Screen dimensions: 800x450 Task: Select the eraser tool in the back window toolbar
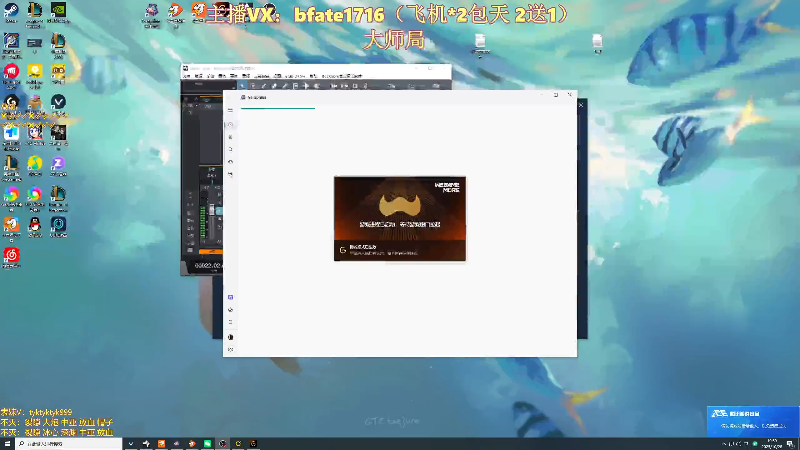(274, 86)
